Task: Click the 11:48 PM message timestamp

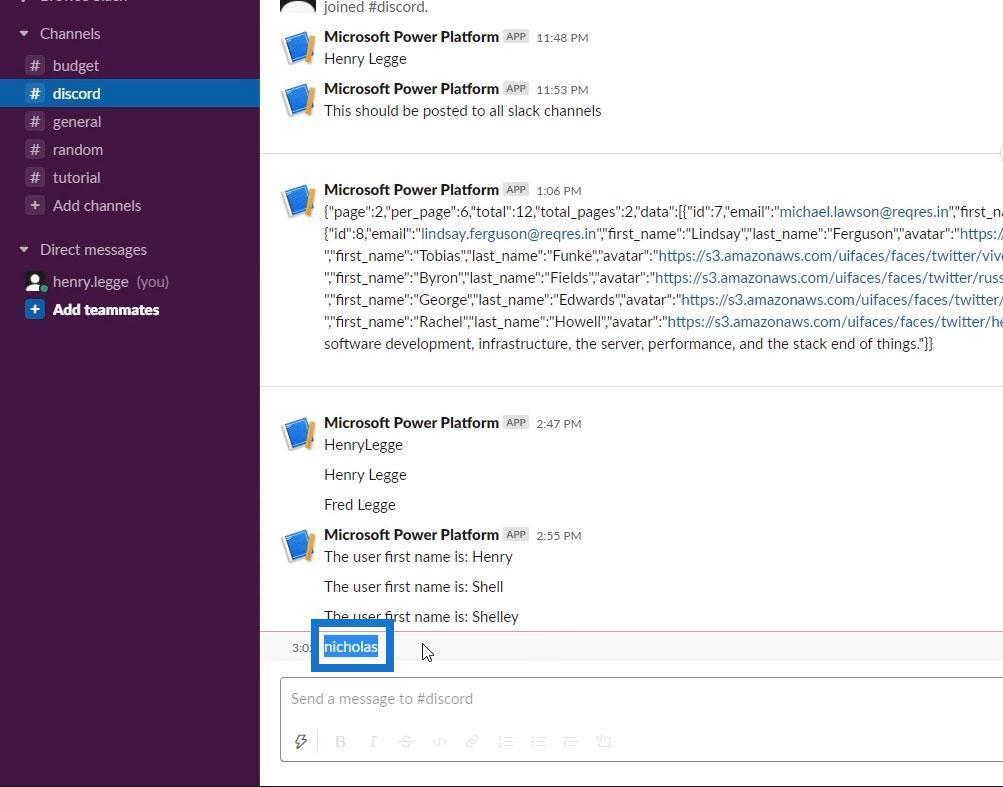Action: 562,38
